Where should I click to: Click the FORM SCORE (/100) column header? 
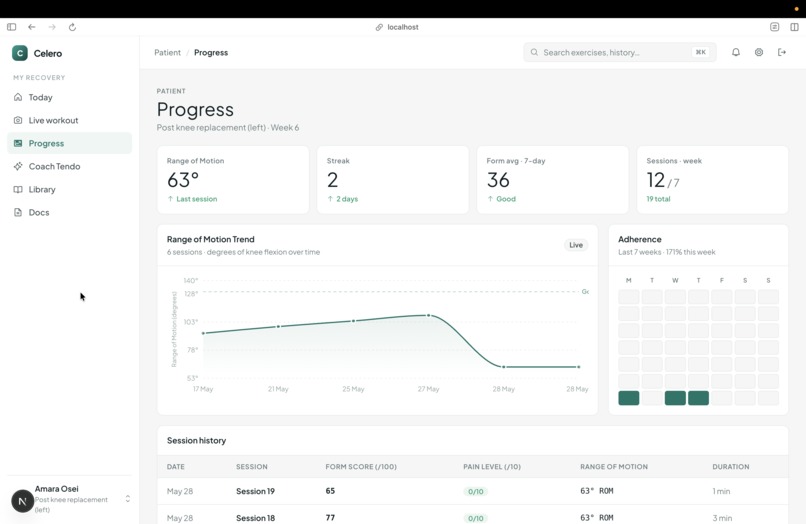pyautogui.click(x=361, y=466)
